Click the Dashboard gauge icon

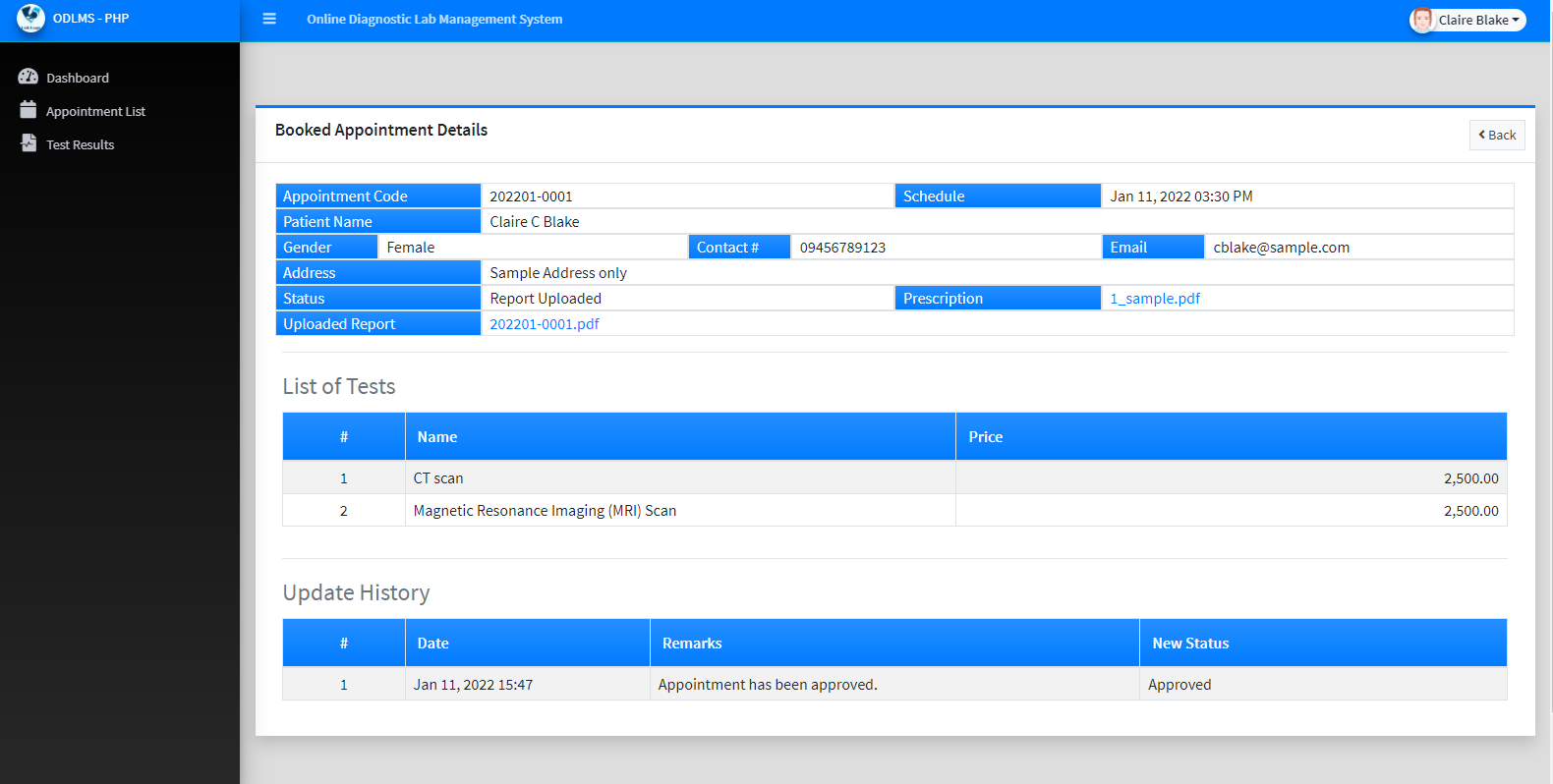(29, 78)
